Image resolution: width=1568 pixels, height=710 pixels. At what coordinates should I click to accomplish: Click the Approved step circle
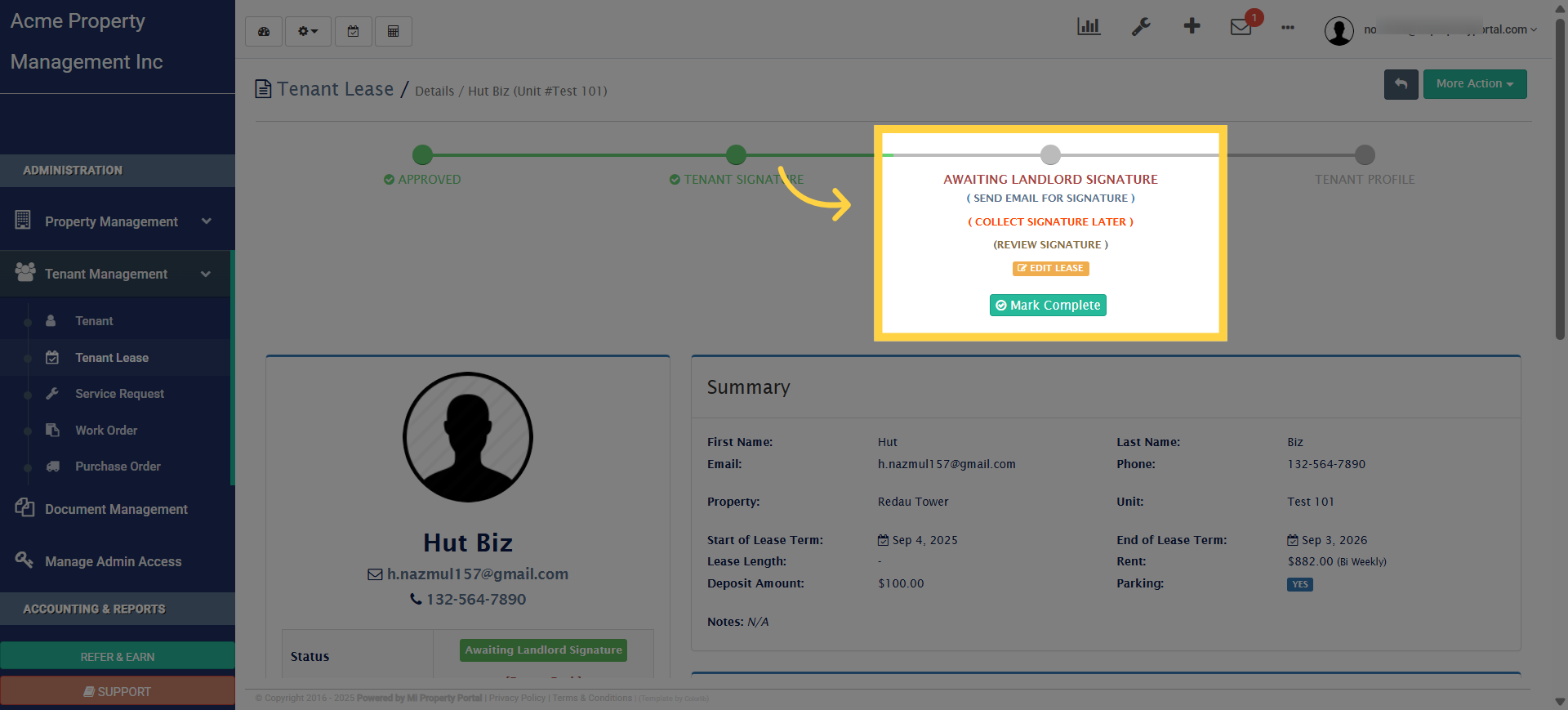point(422,154)
